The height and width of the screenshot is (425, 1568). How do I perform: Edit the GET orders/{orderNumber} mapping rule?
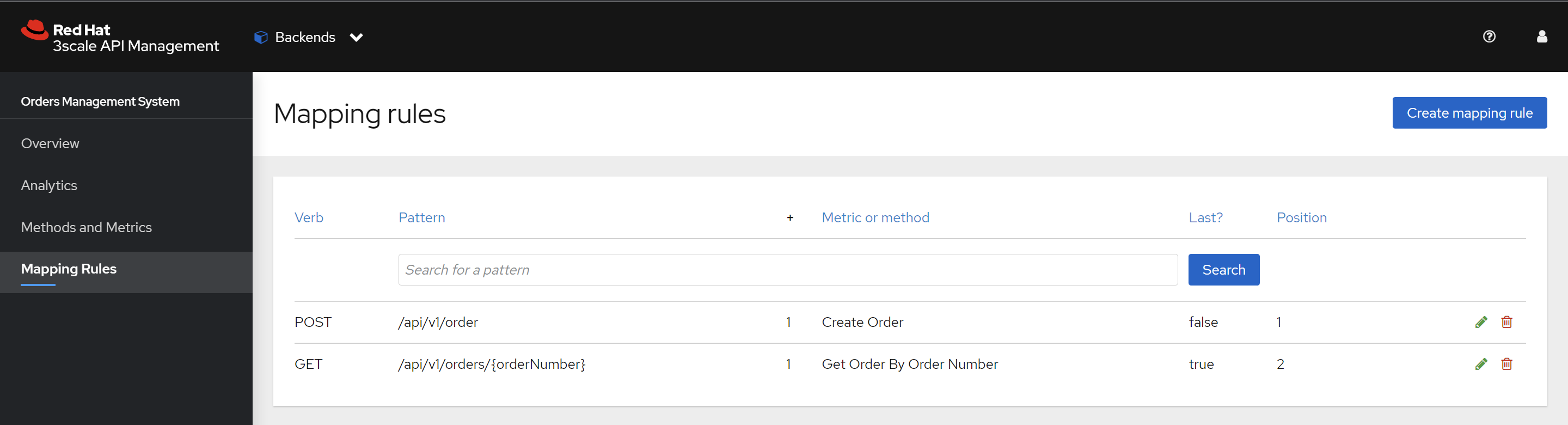1481,364
